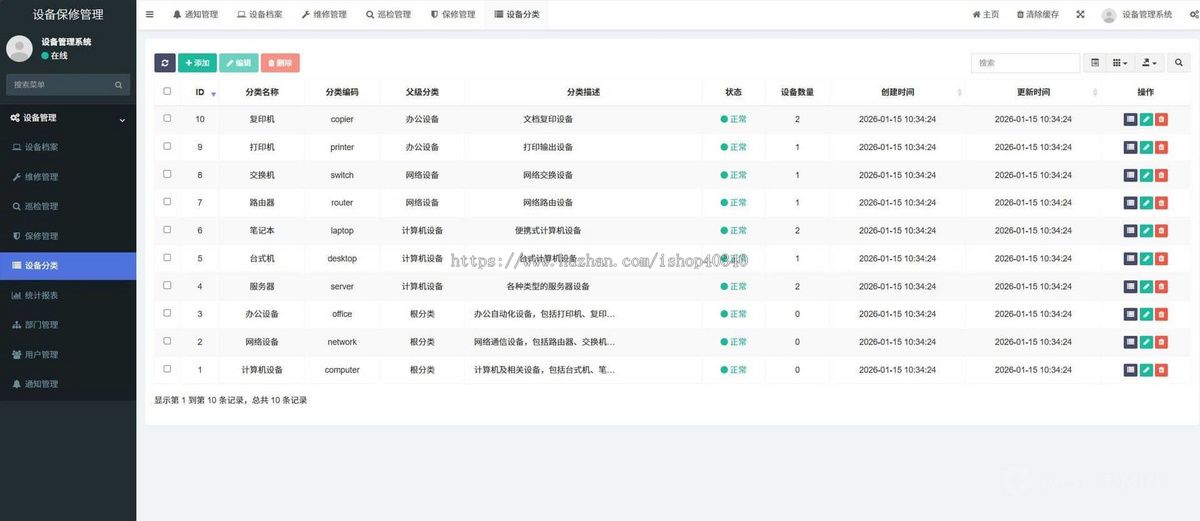Switch to 设备分类 top tab
1200x521 pixels.
tap(517, 15)
